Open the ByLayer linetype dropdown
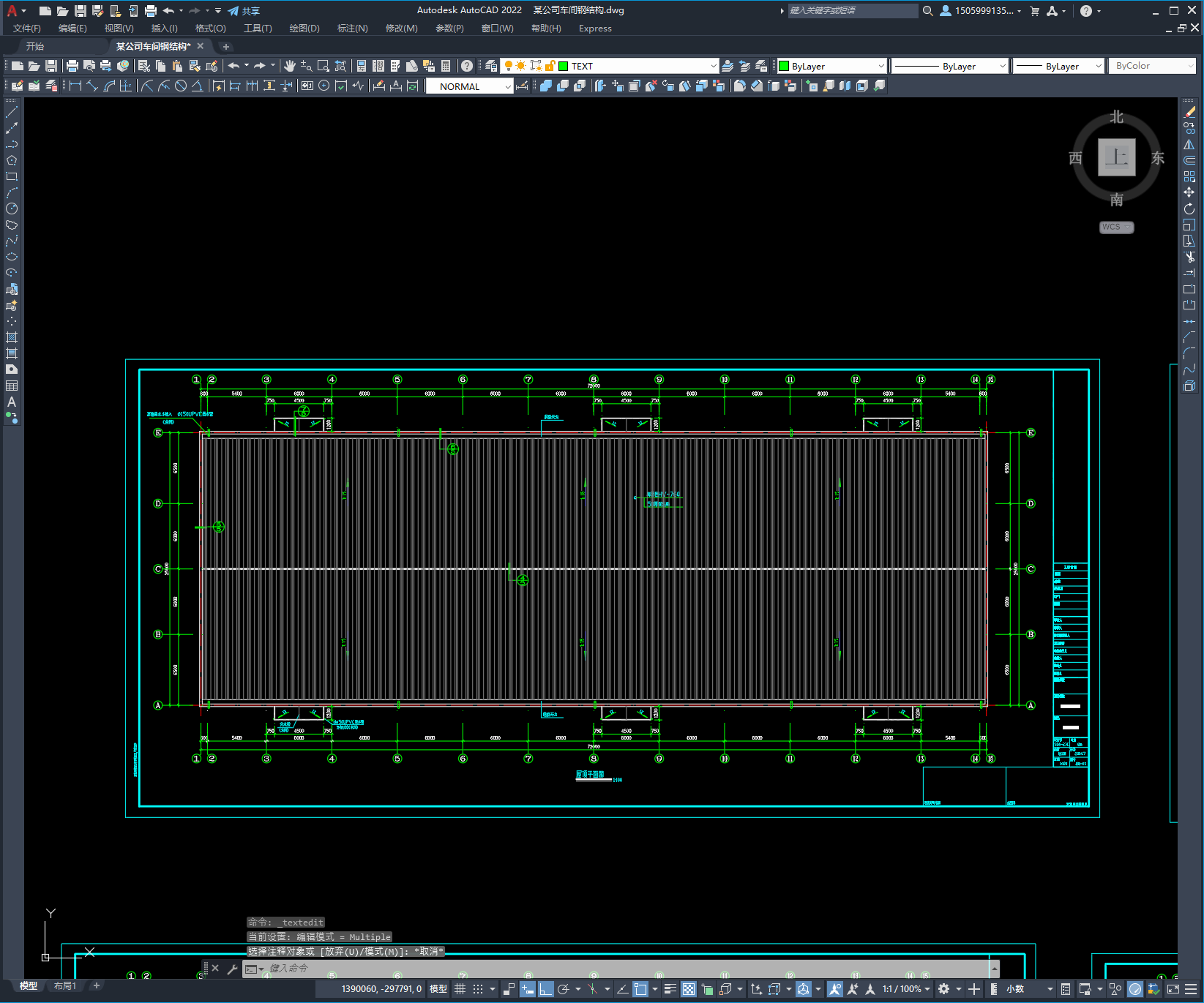 [1003, 66]
